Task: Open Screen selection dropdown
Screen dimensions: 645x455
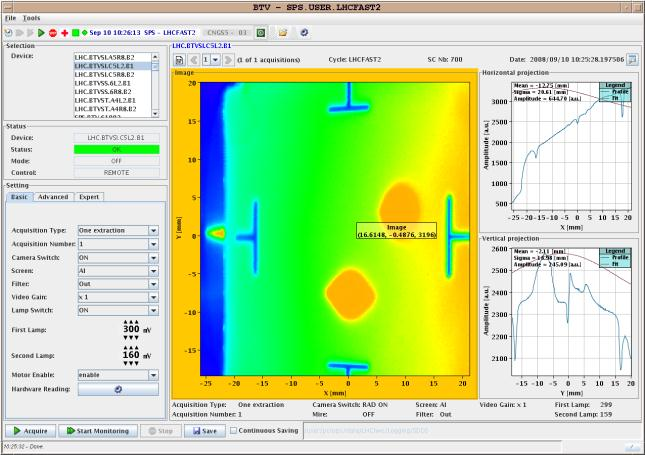Action: coord(153,271)
